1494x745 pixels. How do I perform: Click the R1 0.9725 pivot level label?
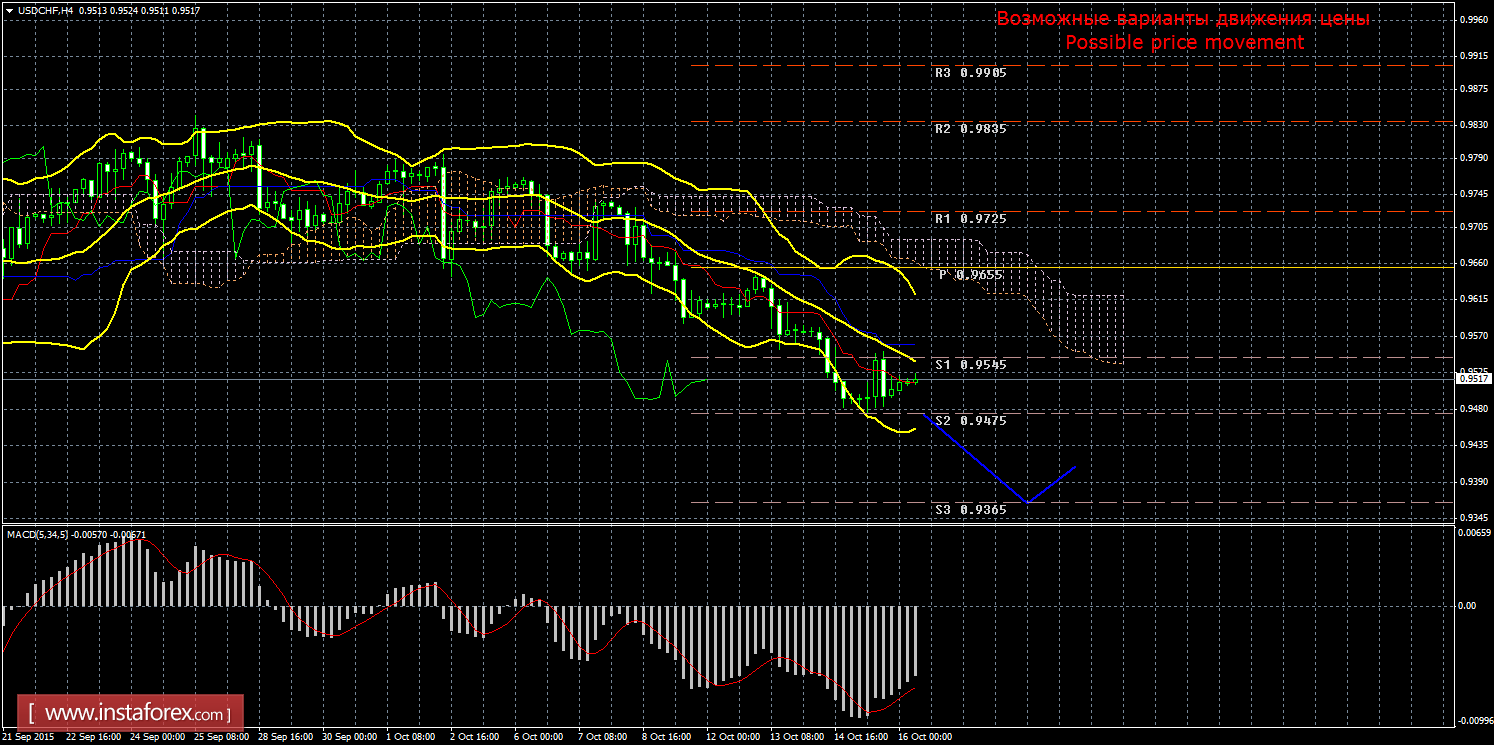[x=970, y=218]
